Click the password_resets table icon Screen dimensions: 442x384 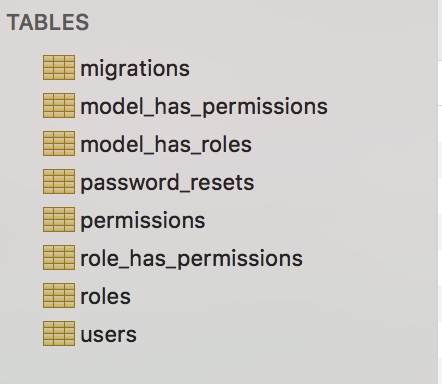pyautogui.click(x=59, y=182)
